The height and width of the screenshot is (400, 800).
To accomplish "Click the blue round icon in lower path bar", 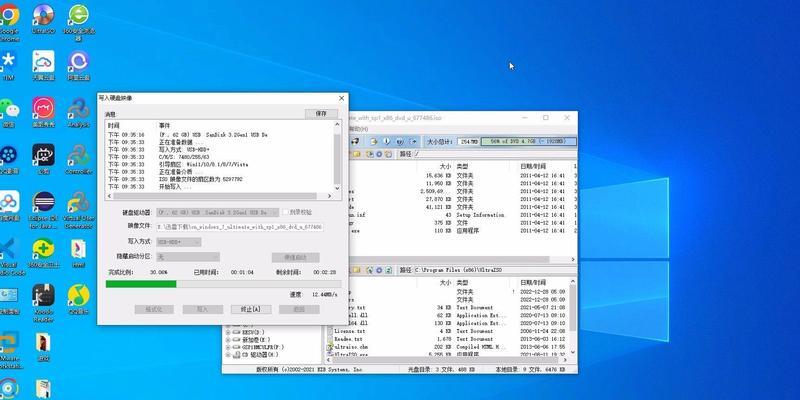I will click(379, 270).
